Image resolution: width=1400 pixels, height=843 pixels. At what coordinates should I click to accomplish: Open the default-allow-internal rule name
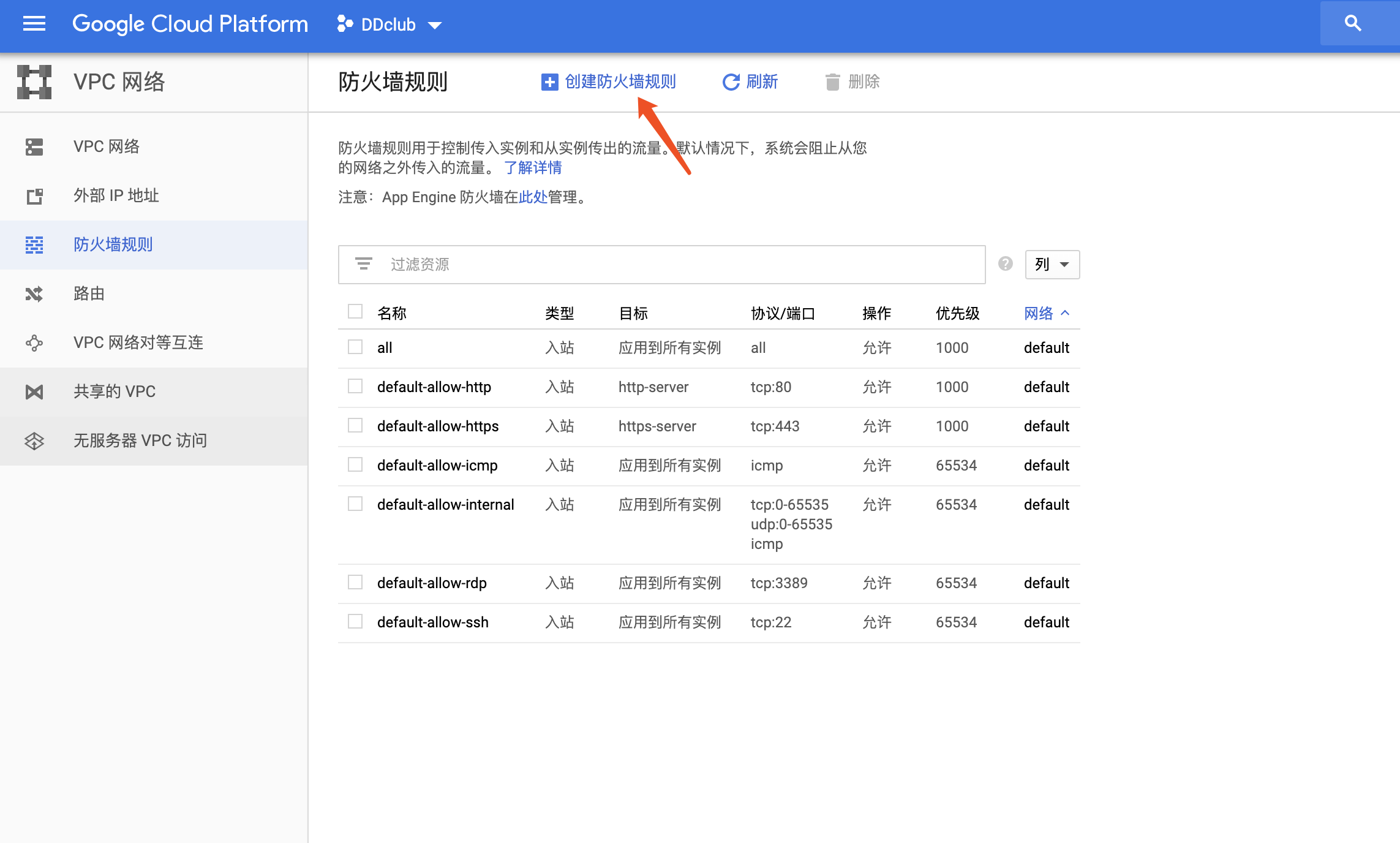point(446,505)
